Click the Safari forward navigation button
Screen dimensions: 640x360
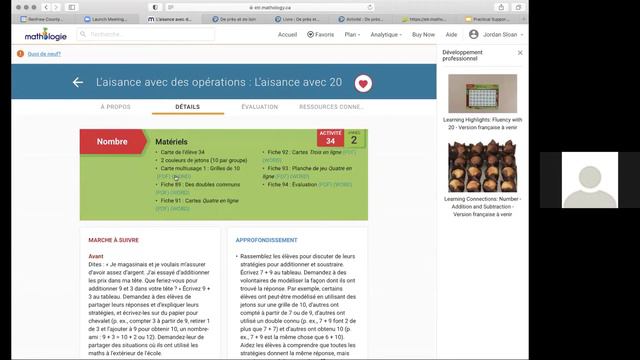click(x=56, y=7)
